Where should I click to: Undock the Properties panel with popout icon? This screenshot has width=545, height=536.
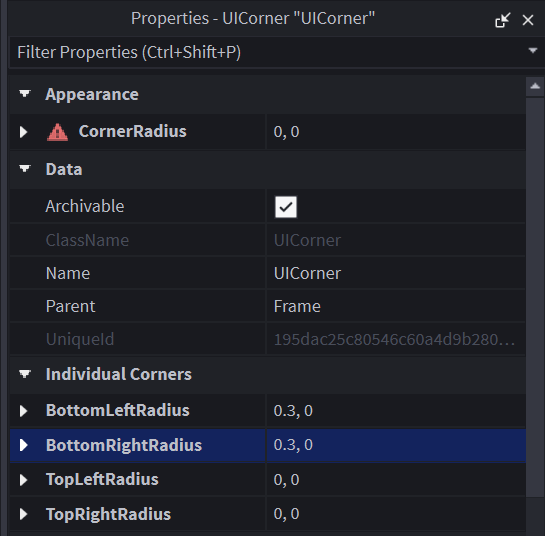(x=503, y=20)
